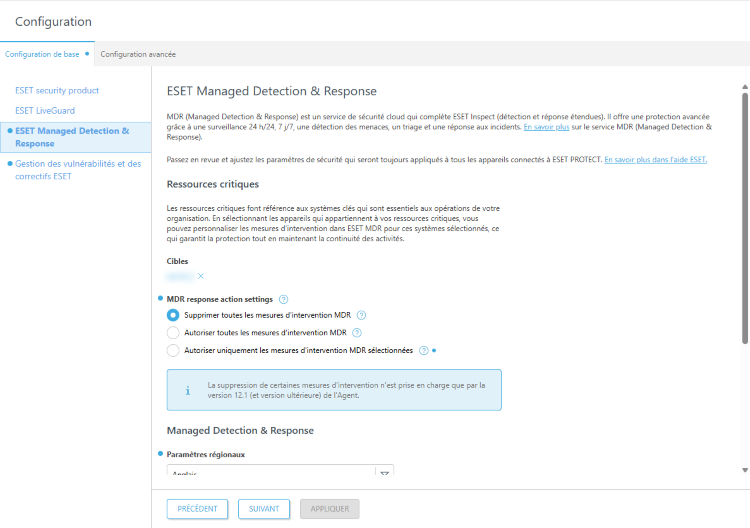
Task: Select Autoriser toutes les mesures d'intervention MDR
Action: tap(173, 332)
